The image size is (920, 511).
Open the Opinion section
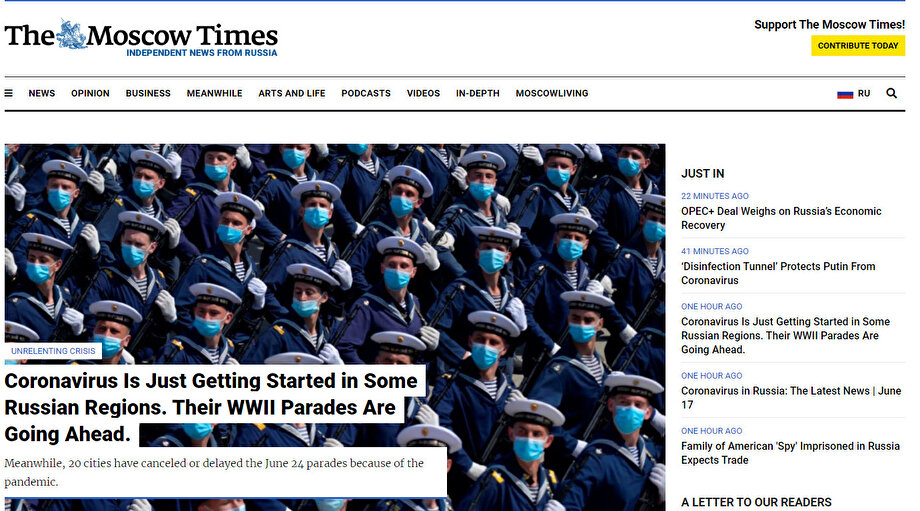click(x=90, y=94)
